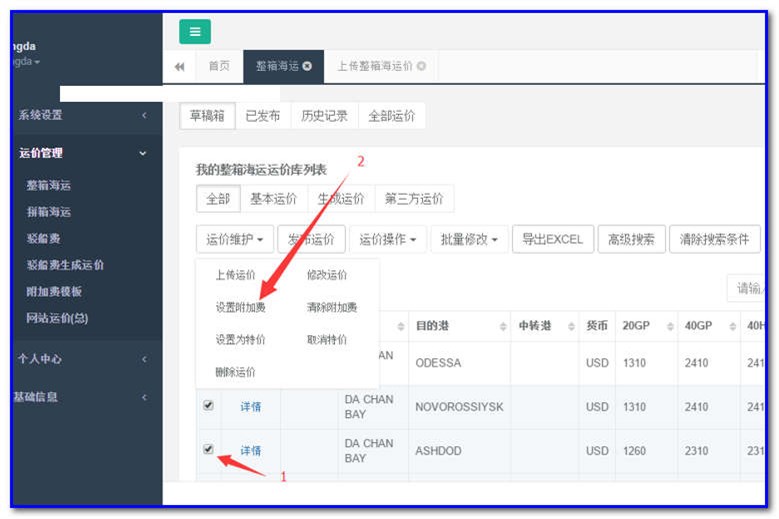The height and width of the screenshot is (519, 779).
Task: Click the green hamburger menu button
Action: (195, 32)
